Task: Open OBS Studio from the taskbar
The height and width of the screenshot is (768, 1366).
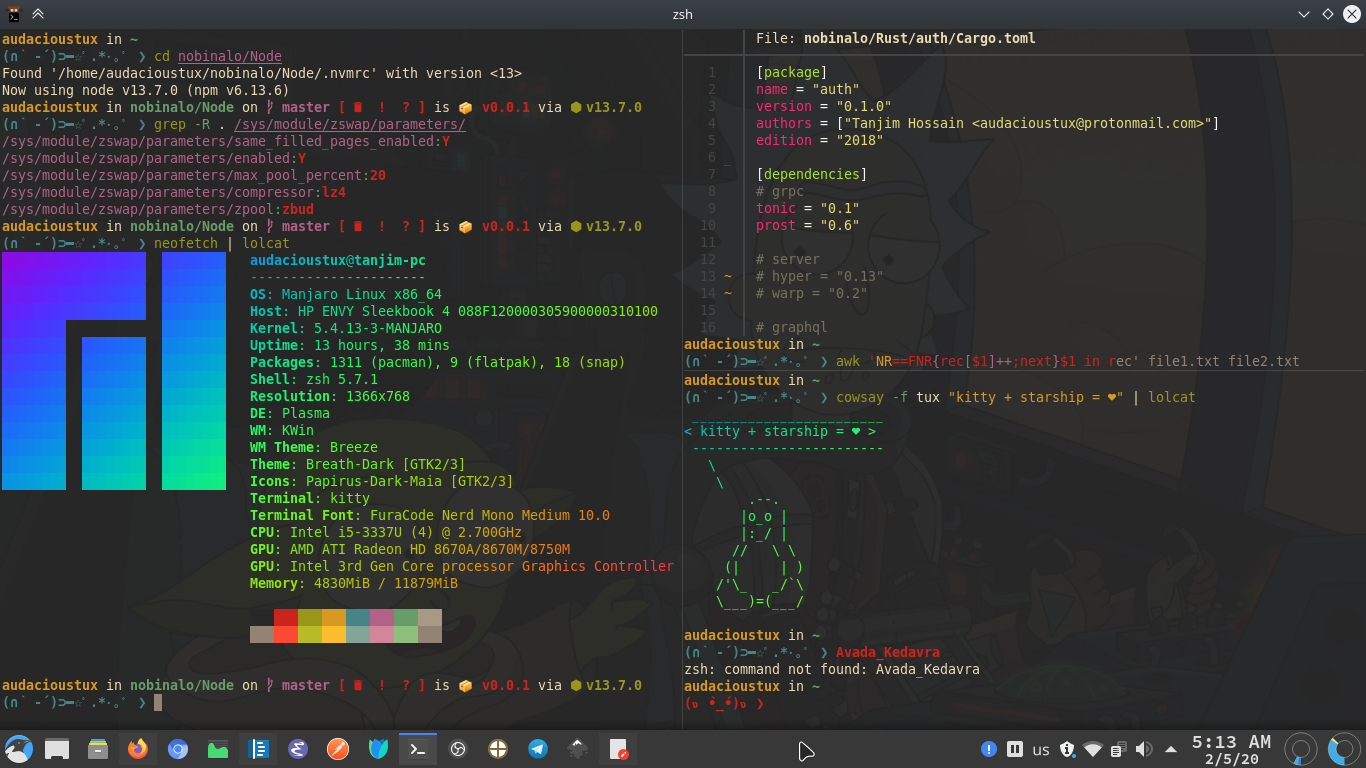Action: click(x=458, y=749)
